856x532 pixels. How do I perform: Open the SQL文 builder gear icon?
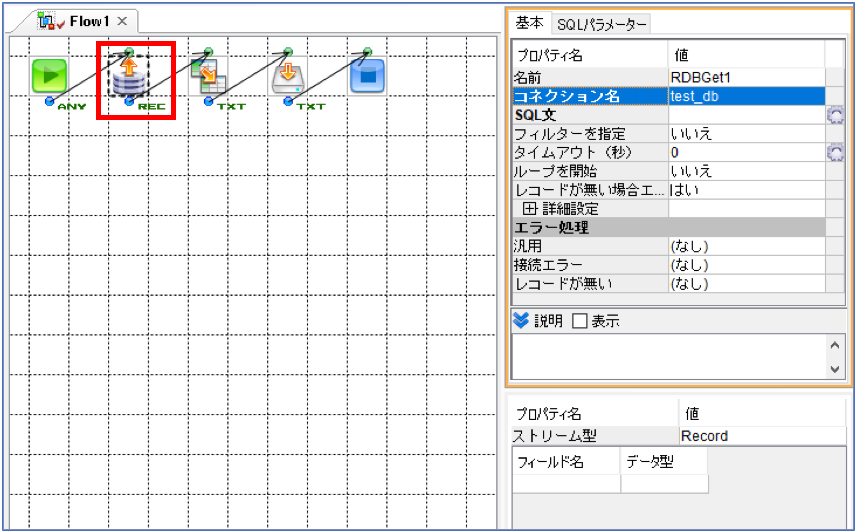(835, 115)
